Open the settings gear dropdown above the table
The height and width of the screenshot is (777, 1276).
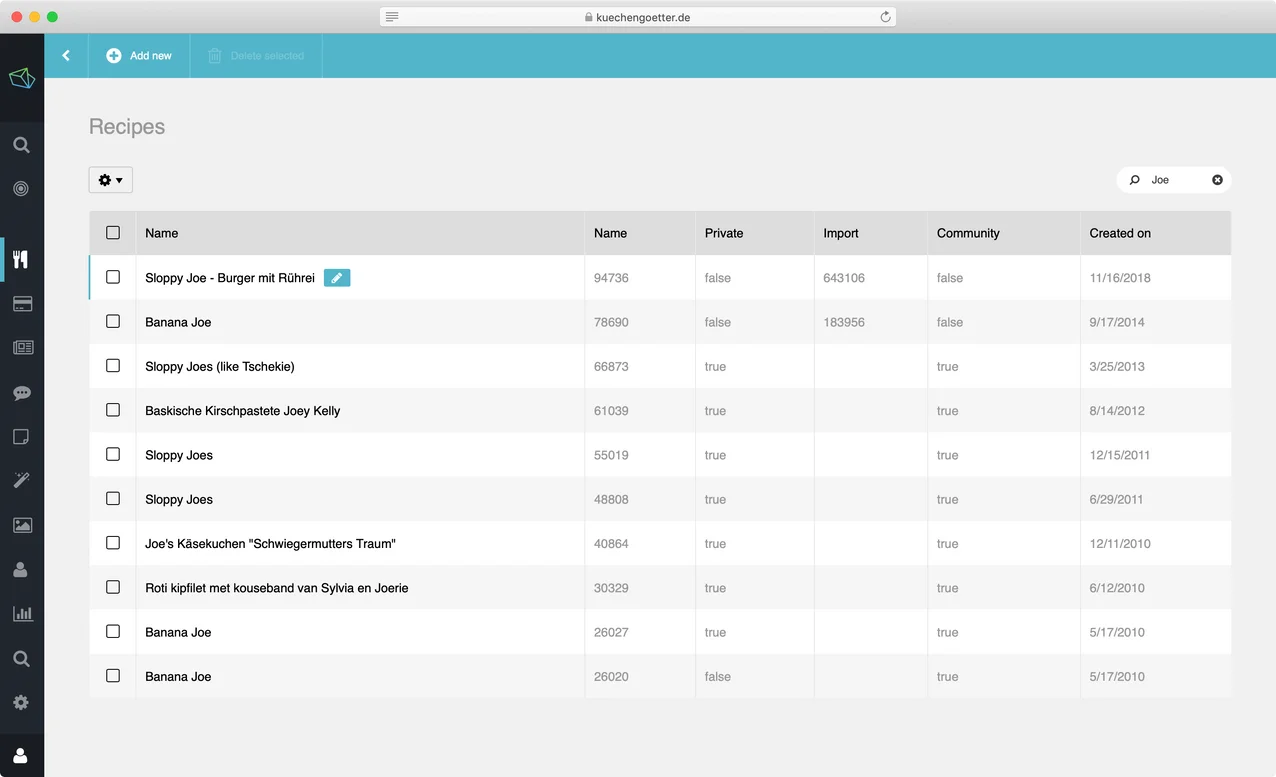tap(110, 179)
